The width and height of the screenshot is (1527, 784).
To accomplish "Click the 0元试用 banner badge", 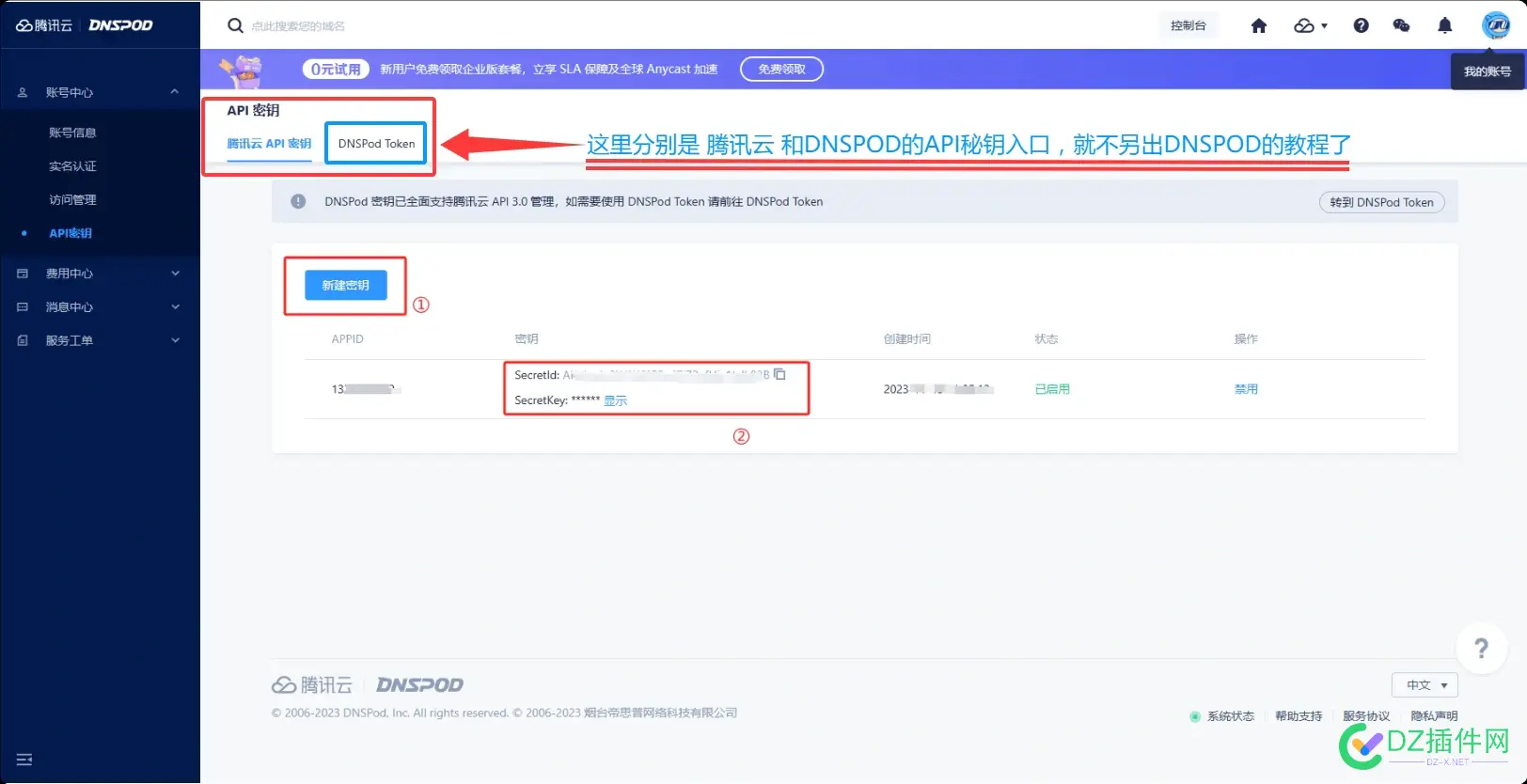I will point(336,70).
